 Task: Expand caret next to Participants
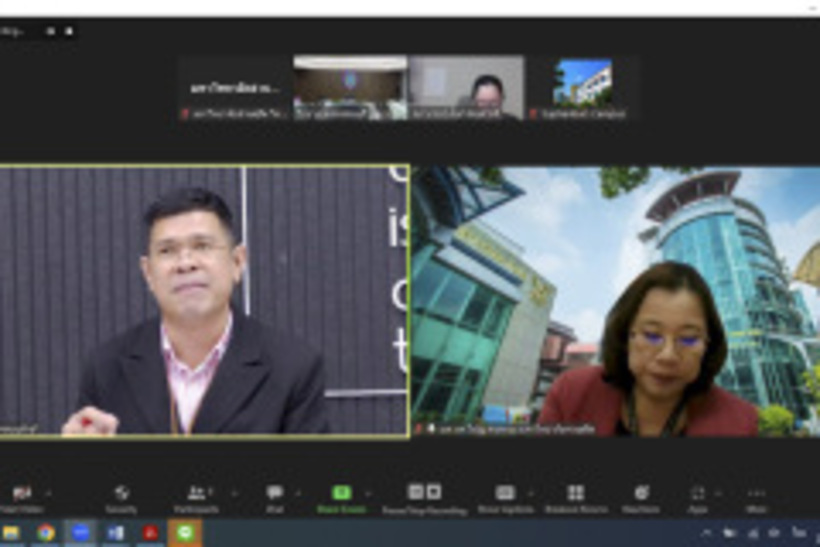pyautogui.click(x=234, y=493)
